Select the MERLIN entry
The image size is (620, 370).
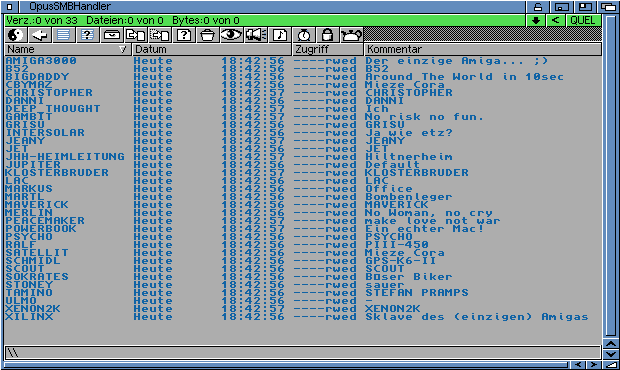[x=29, y=213]
